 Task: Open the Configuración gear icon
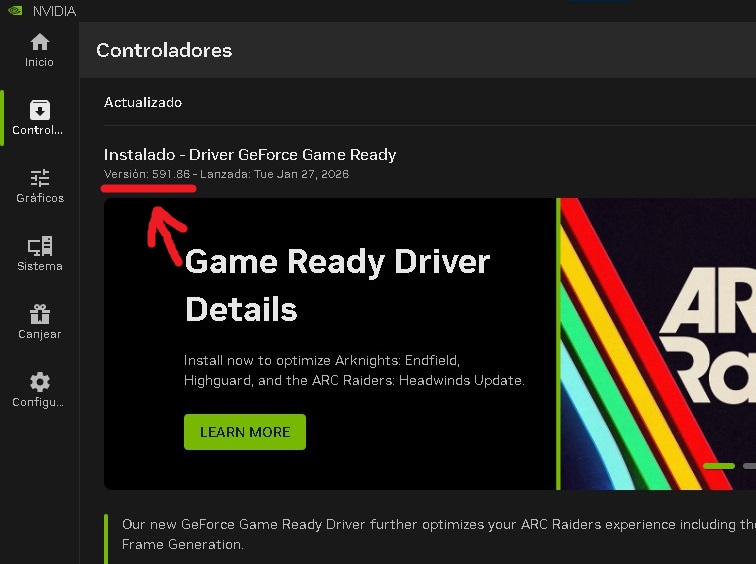pyautogui.click(x=40, y=382)
